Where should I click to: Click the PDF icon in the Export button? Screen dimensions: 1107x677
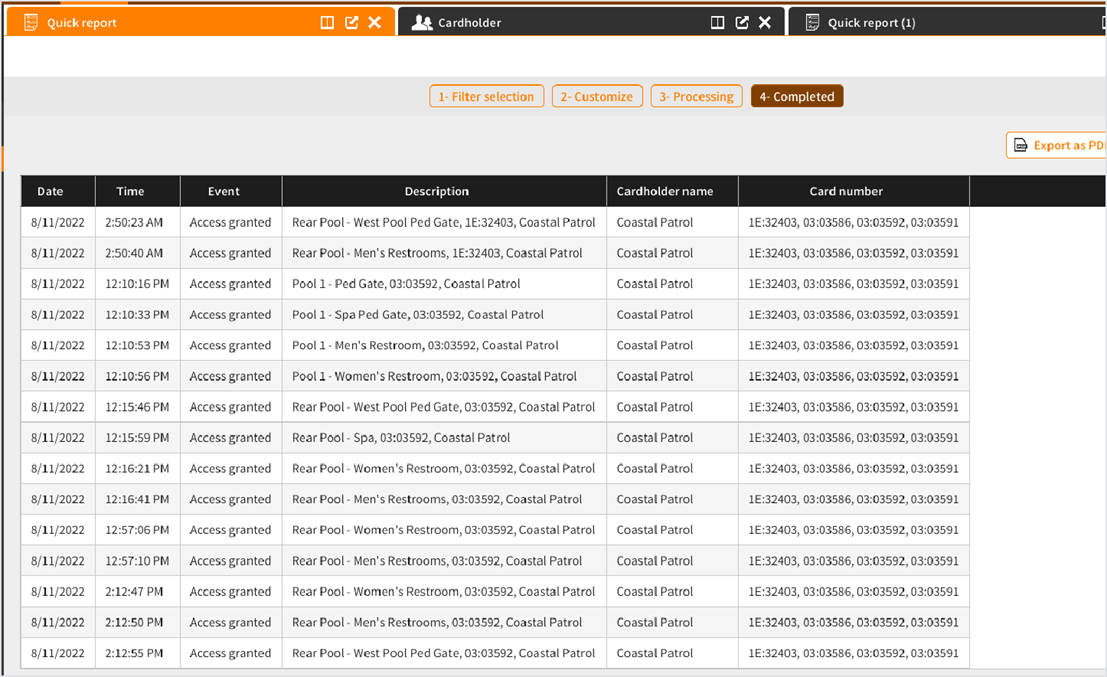click(1021, 146)
